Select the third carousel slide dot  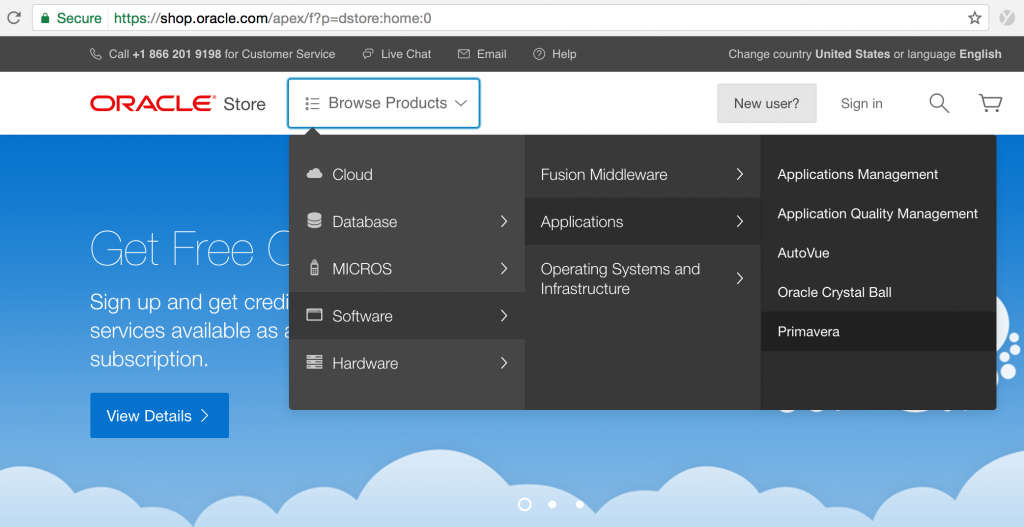[580, 504]
